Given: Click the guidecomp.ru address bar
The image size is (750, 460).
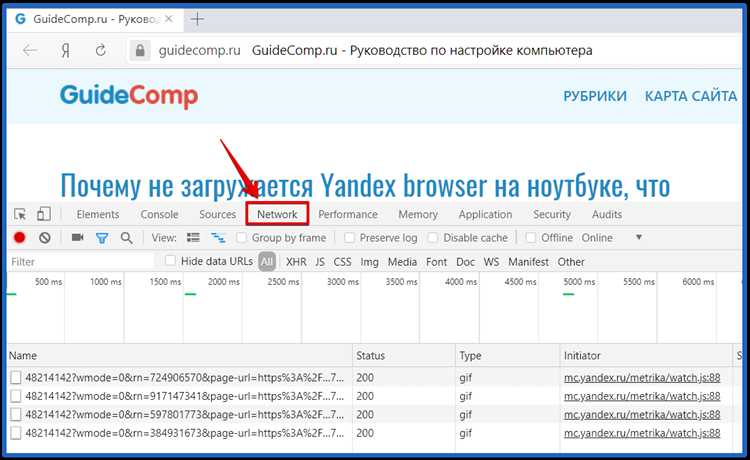Looking at the screenshot, I should click(199, 50).
